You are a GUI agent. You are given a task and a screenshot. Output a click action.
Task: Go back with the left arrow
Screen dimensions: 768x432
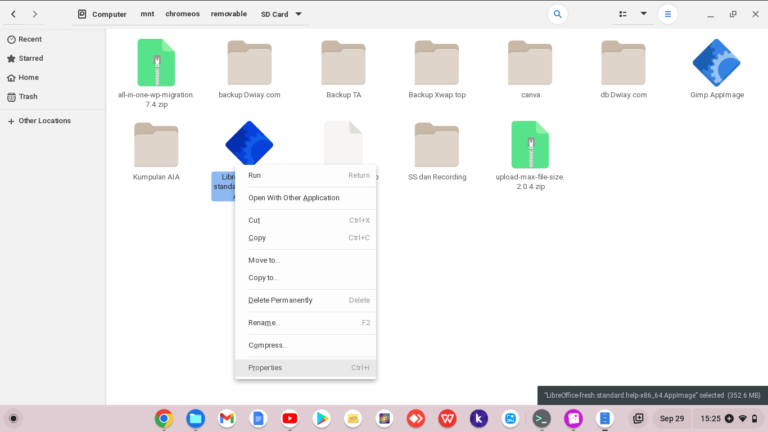click(14, 14)
